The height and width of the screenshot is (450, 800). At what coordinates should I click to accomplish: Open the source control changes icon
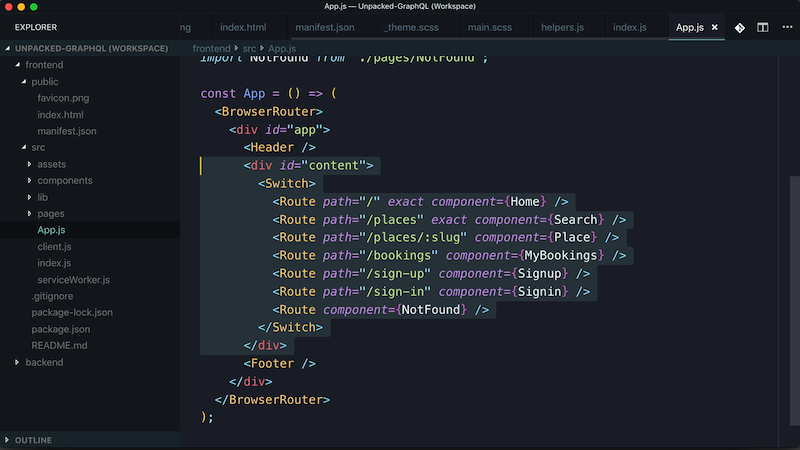pyautogui.click(x=739, y=28)
